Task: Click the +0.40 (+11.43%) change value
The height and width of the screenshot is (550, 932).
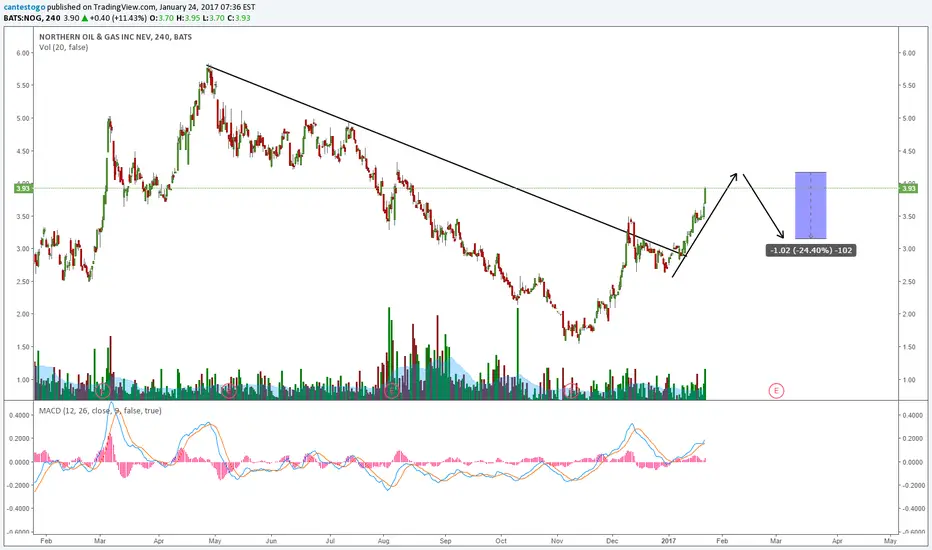Action: pyautogui.click(x=118, y=18)
